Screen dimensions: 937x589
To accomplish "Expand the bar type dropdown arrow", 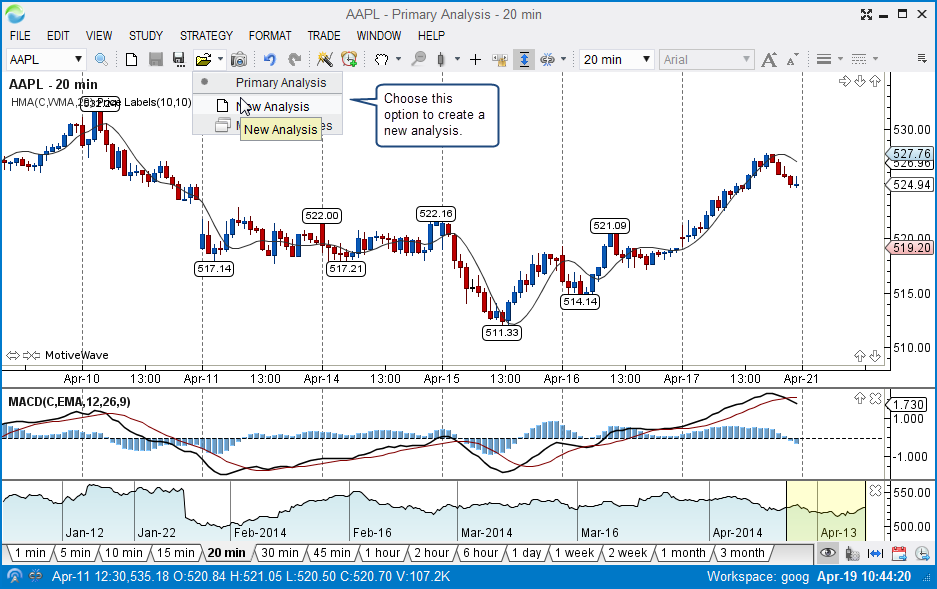I will [457, 59].
